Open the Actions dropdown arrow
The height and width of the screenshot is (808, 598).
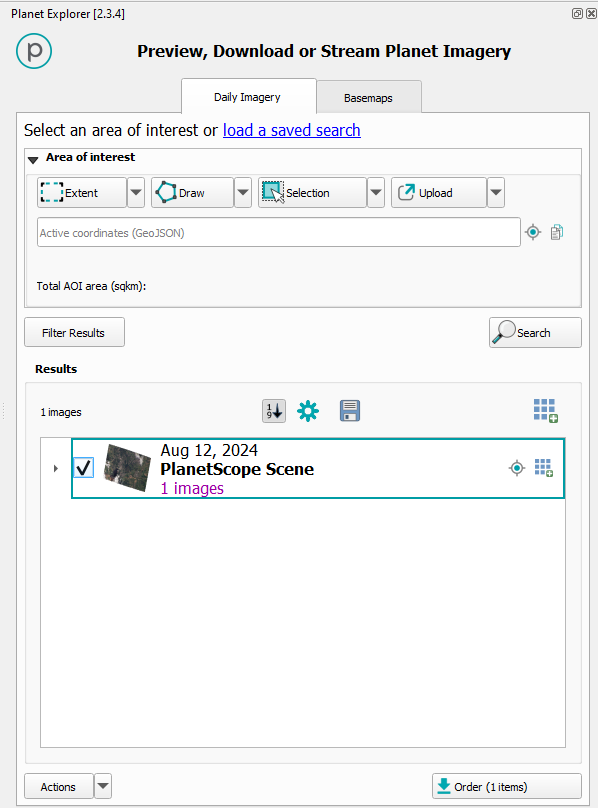[103, 786]
